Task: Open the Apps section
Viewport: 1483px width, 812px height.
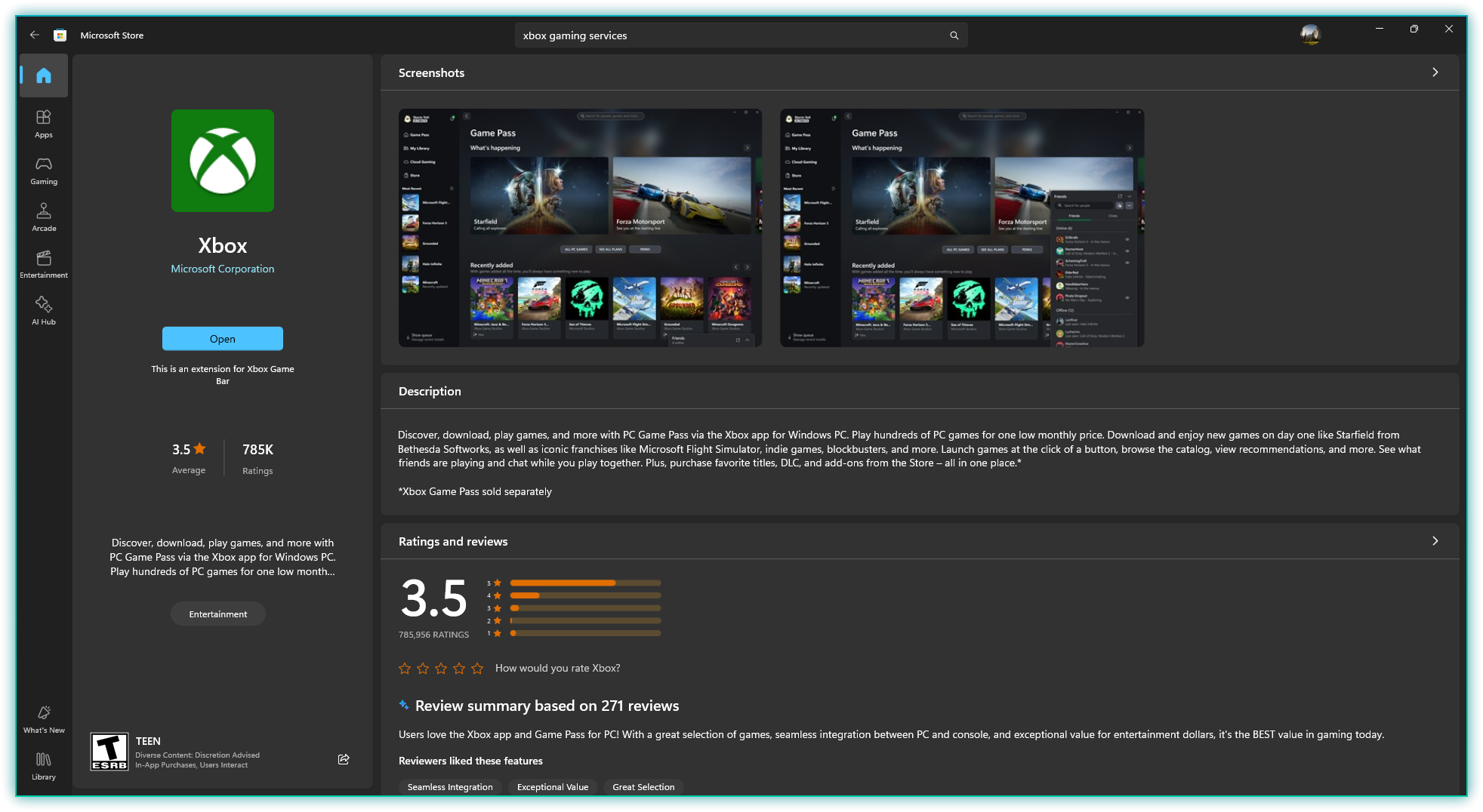Action: point(44,123)
